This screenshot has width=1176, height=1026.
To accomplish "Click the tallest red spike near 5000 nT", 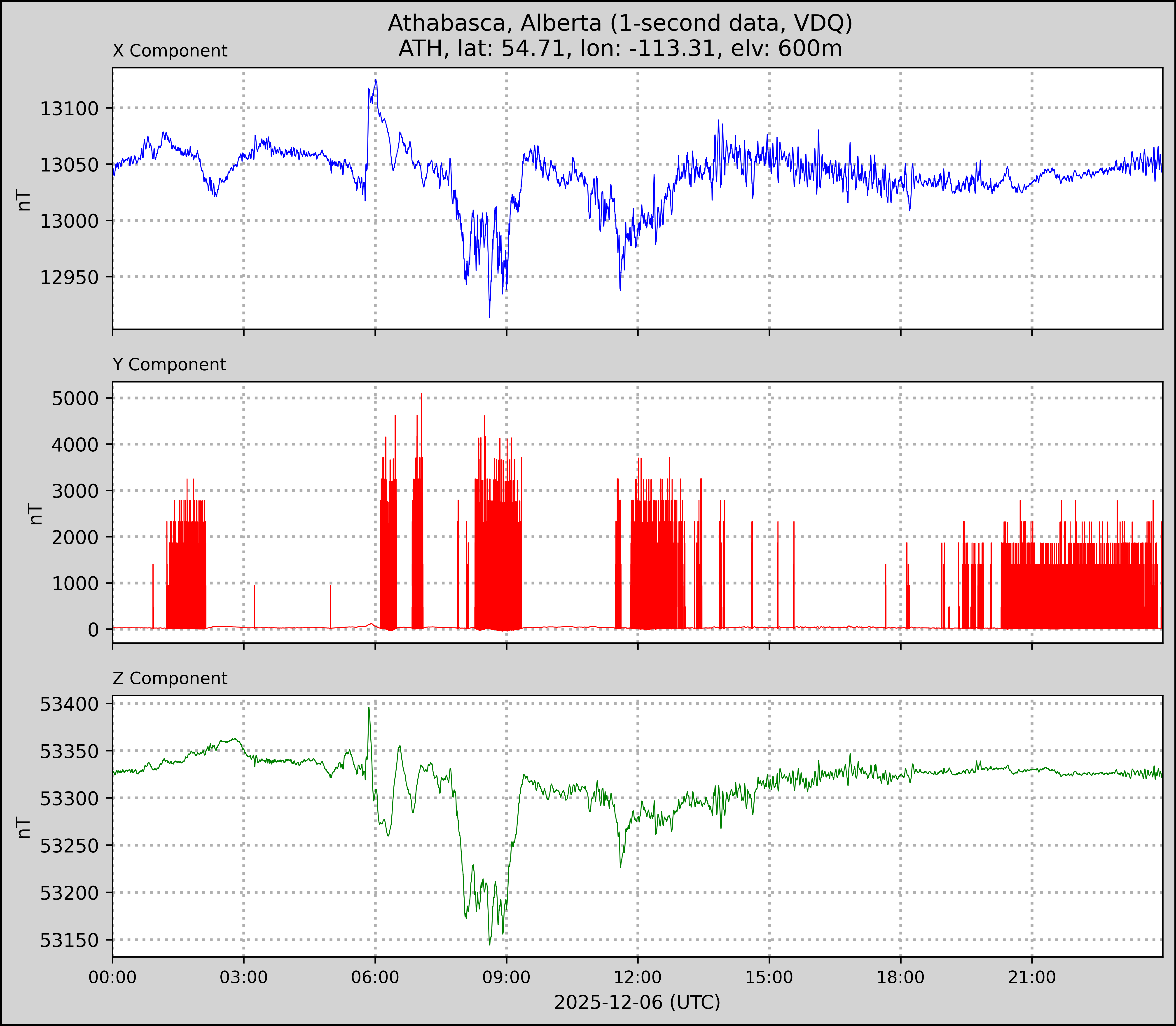I will coord(421,394).
